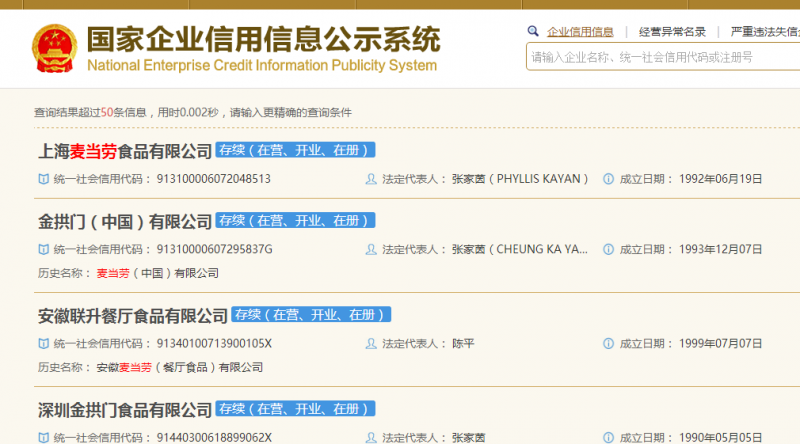Open 金拱门（中国）有限公司 result
The height and width of the screenshot is (444, 800).
(125, 222)
